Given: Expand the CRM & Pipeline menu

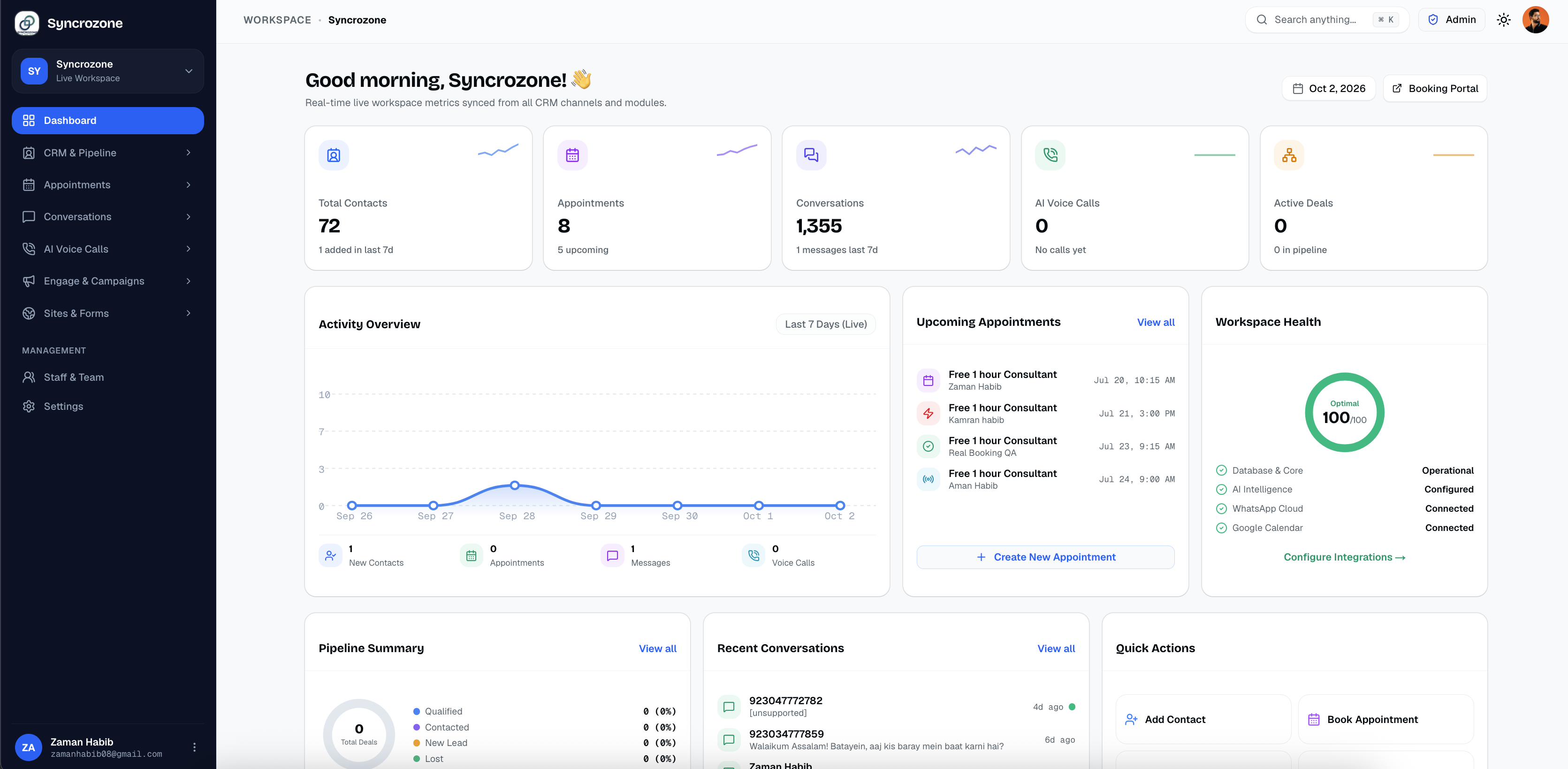Looking at the screenshot, I should tap(108, 153).
